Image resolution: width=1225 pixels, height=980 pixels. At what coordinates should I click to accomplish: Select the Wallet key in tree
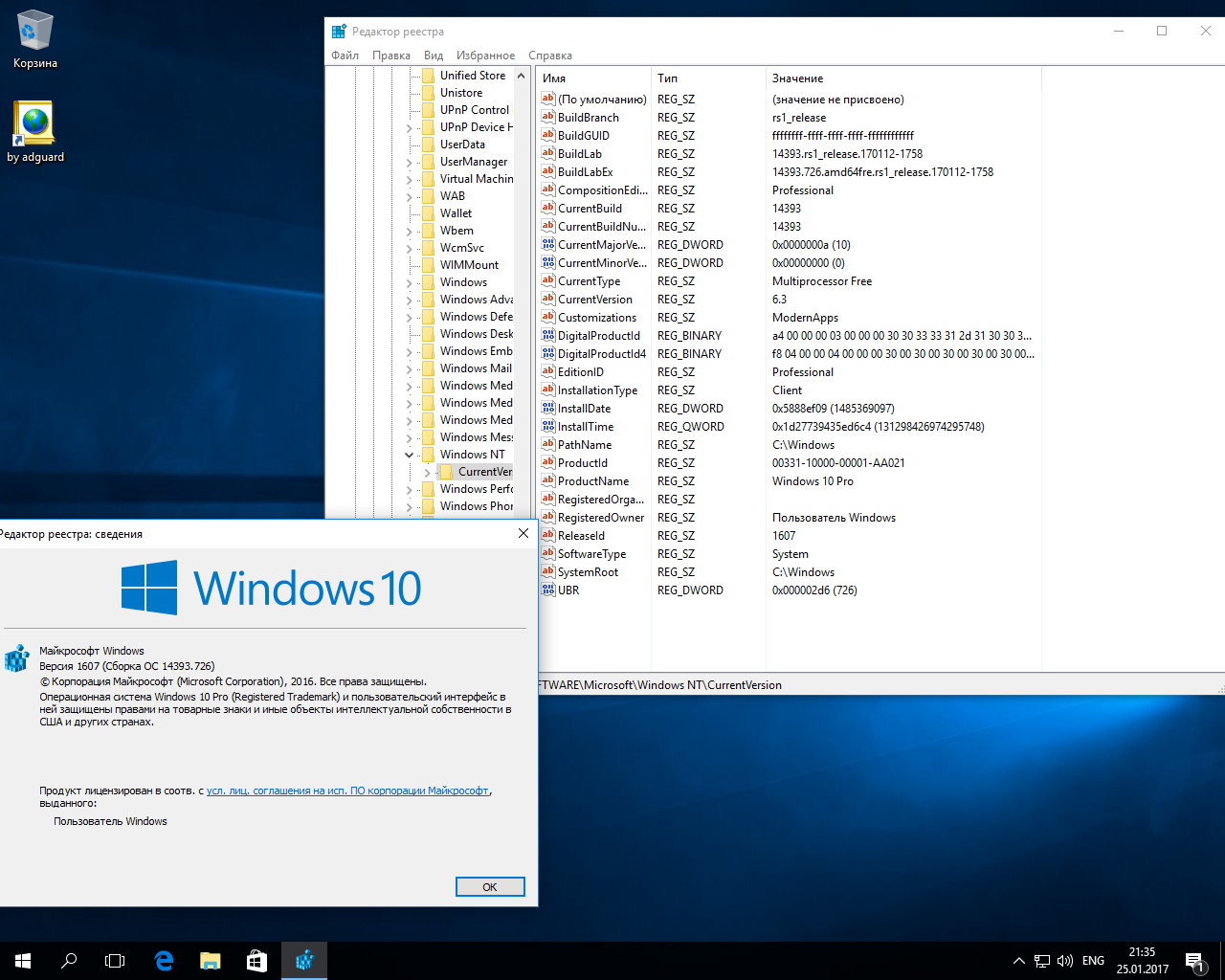click(x=456, y=213)
